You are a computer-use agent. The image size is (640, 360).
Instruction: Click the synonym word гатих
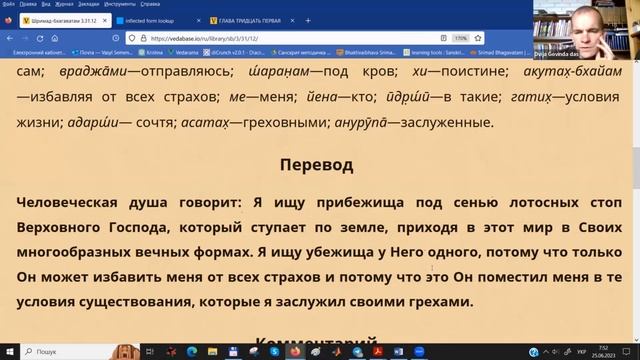click(x=531, y=97)
